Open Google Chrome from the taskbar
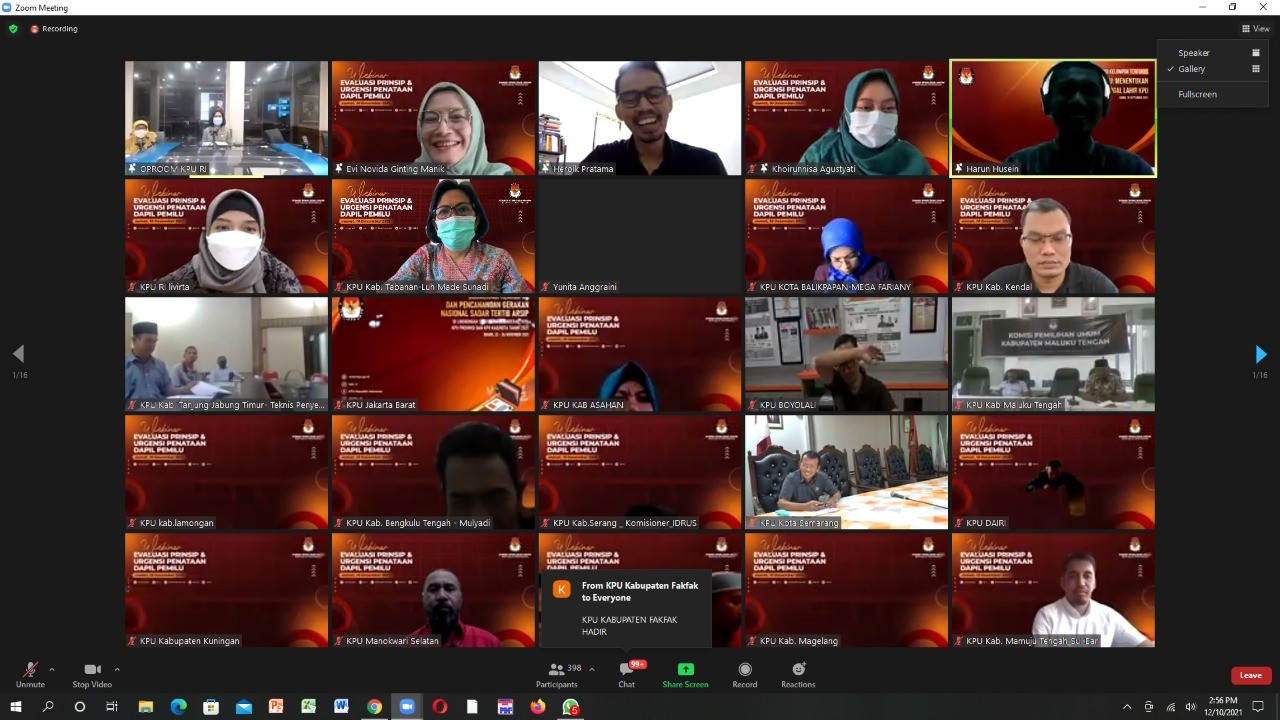The height and width of the screenshot is (720, 1280). pyautogui.click(x=374, y=707)
